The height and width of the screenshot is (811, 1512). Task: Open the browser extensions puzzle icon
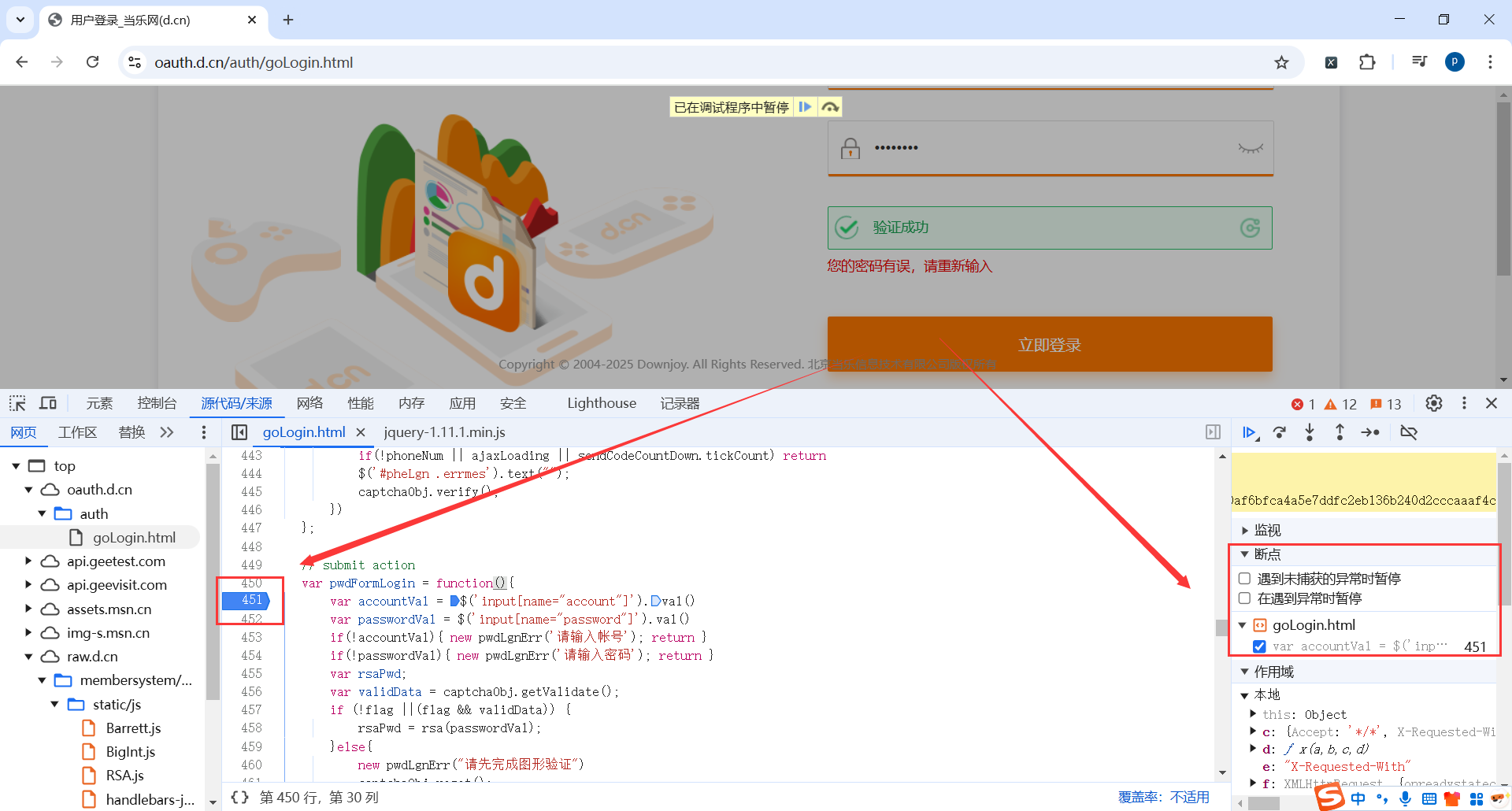coord(1367,62)
